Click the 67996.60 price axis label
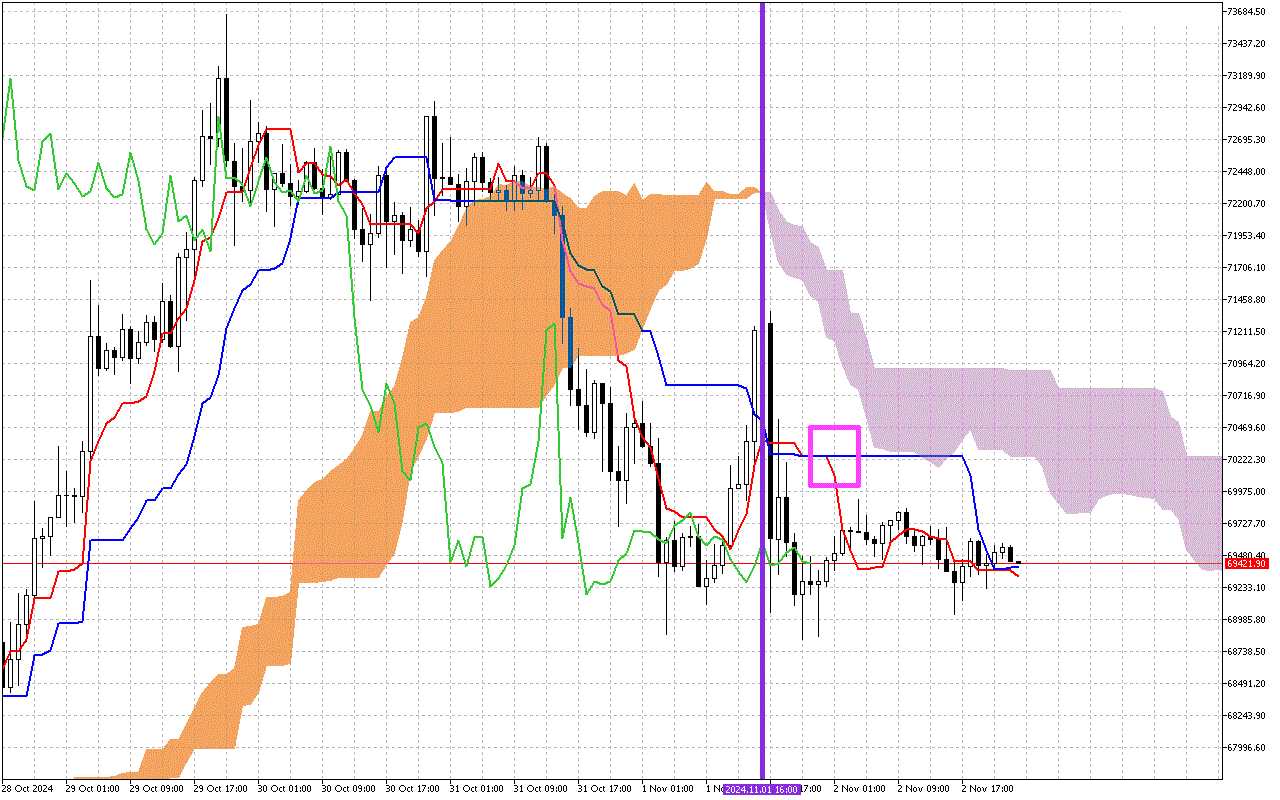The image size is (1280, 800). pyautogui.click(x=1247, y=748)
